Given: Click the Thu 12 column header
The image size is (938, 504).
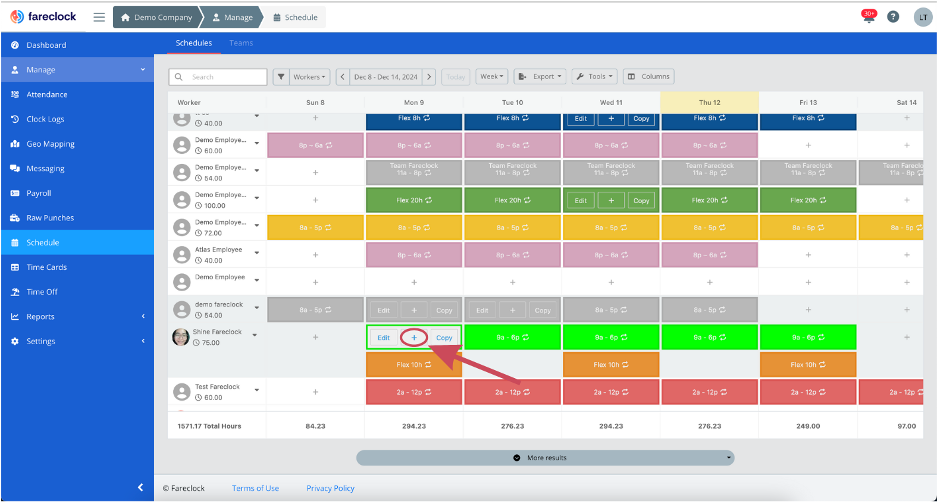Looking at the screenshot, I should 709,102.
